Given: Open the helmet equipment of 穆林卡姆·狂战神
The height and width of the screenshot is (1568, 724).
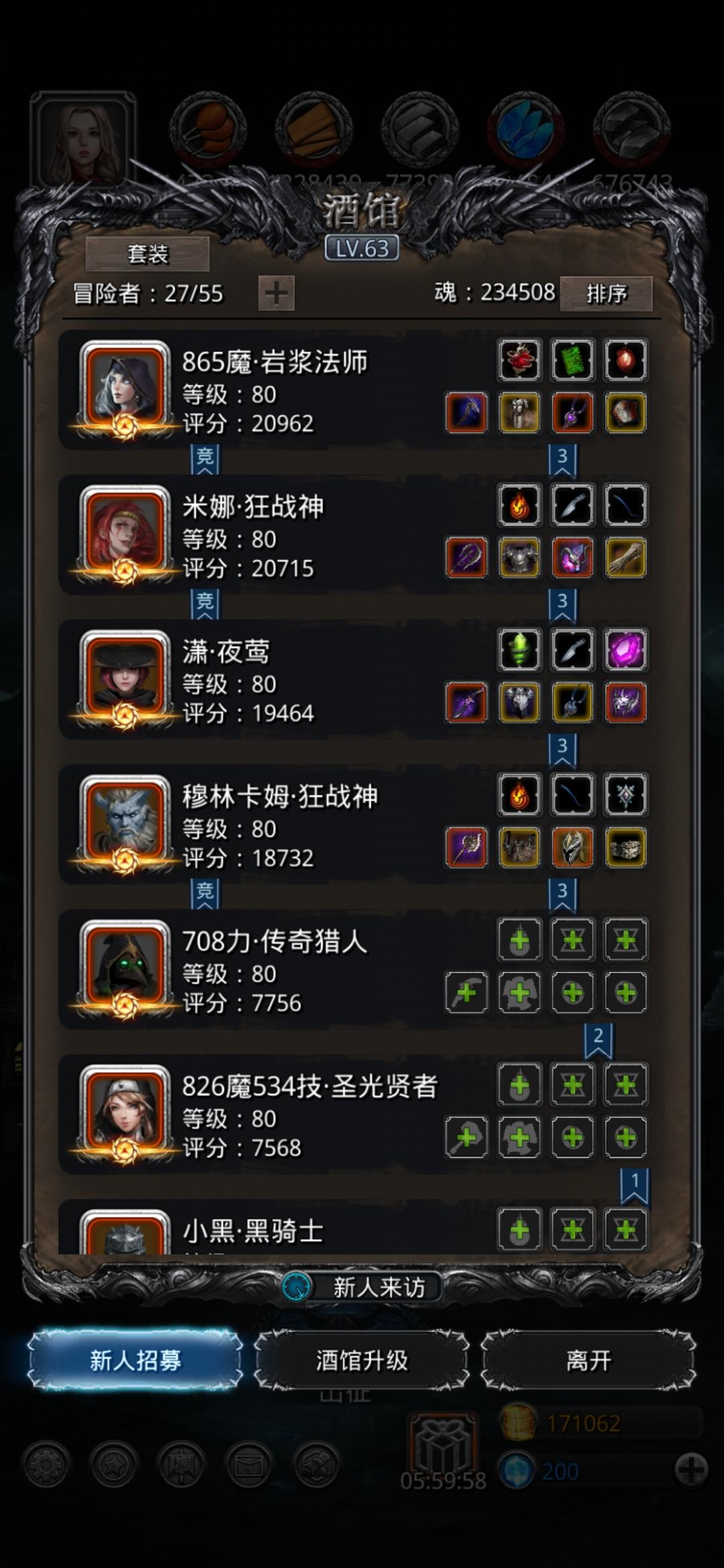Looking at the screenshot, I should click(x=572, y=847).
